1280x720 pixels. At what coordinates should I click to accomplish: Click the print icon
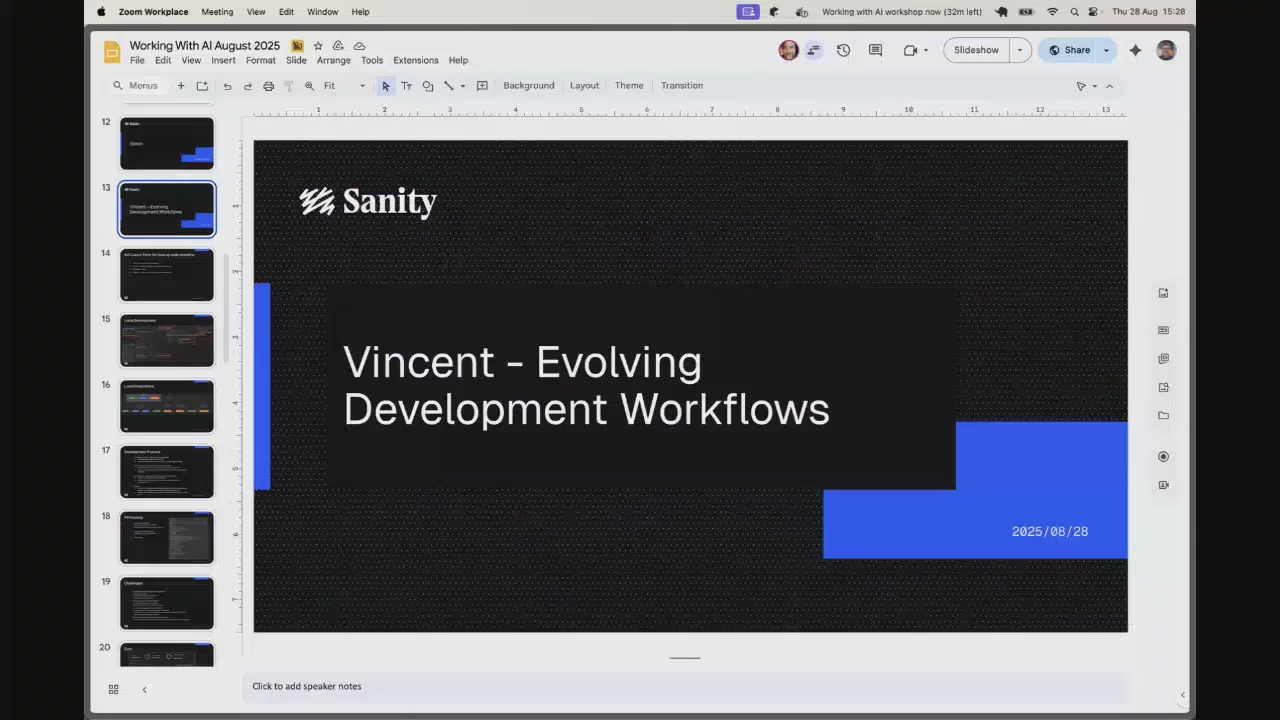268,86
